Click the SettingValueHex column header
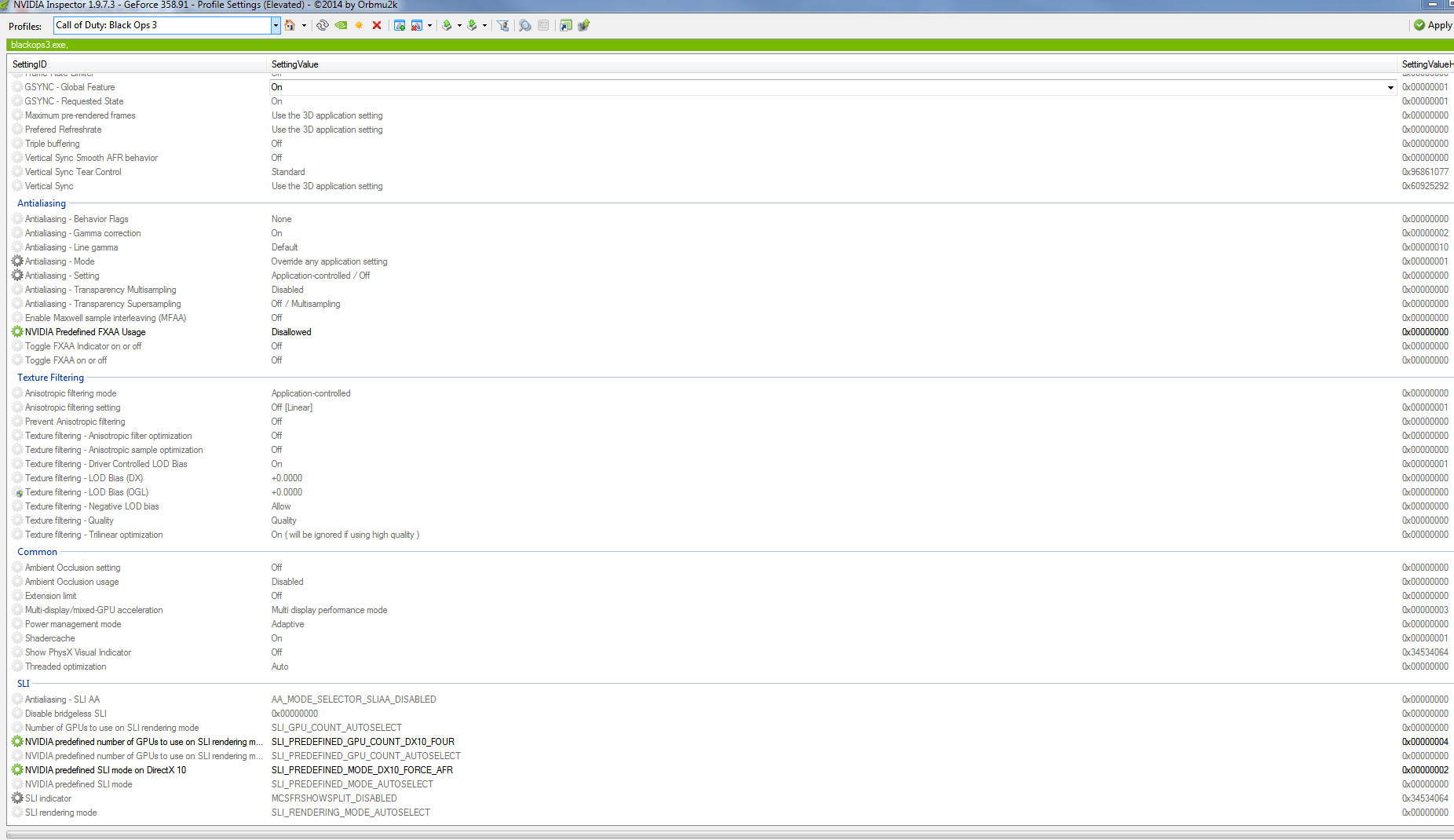 click(x=1427, y=64)
